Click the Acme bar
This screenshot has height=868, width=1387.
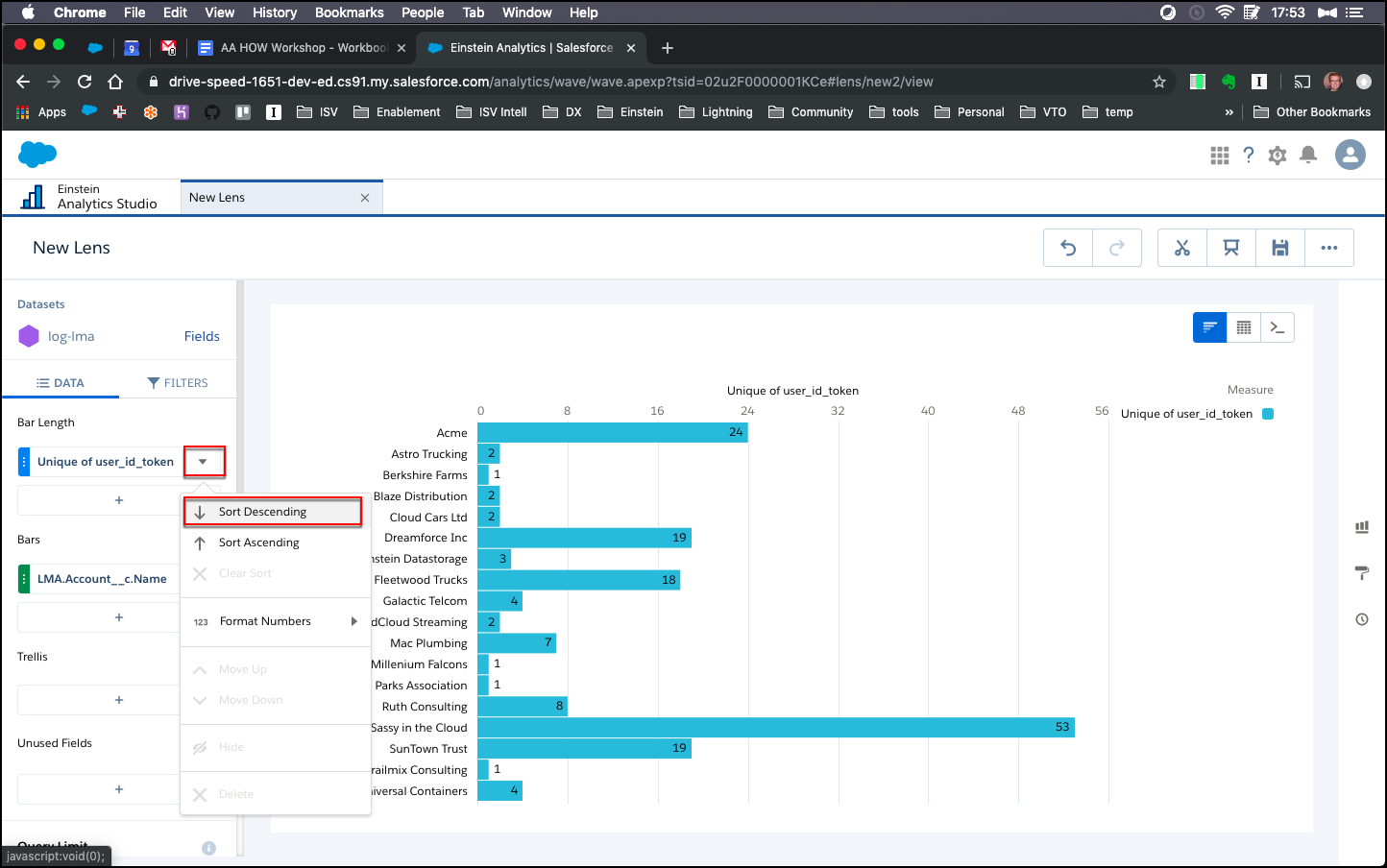612,432
